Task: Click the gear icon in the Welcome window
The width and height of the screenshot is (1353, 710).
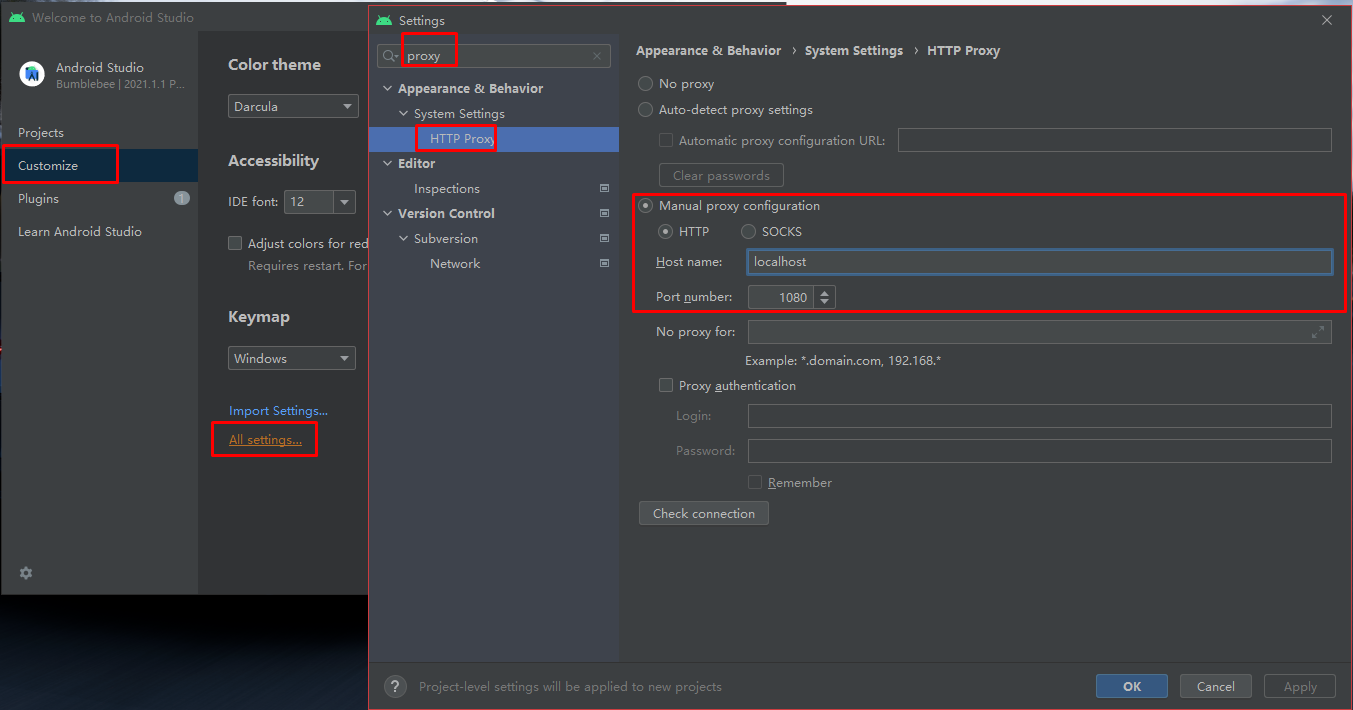Action: pyautogui.click(x=26, y=573)
